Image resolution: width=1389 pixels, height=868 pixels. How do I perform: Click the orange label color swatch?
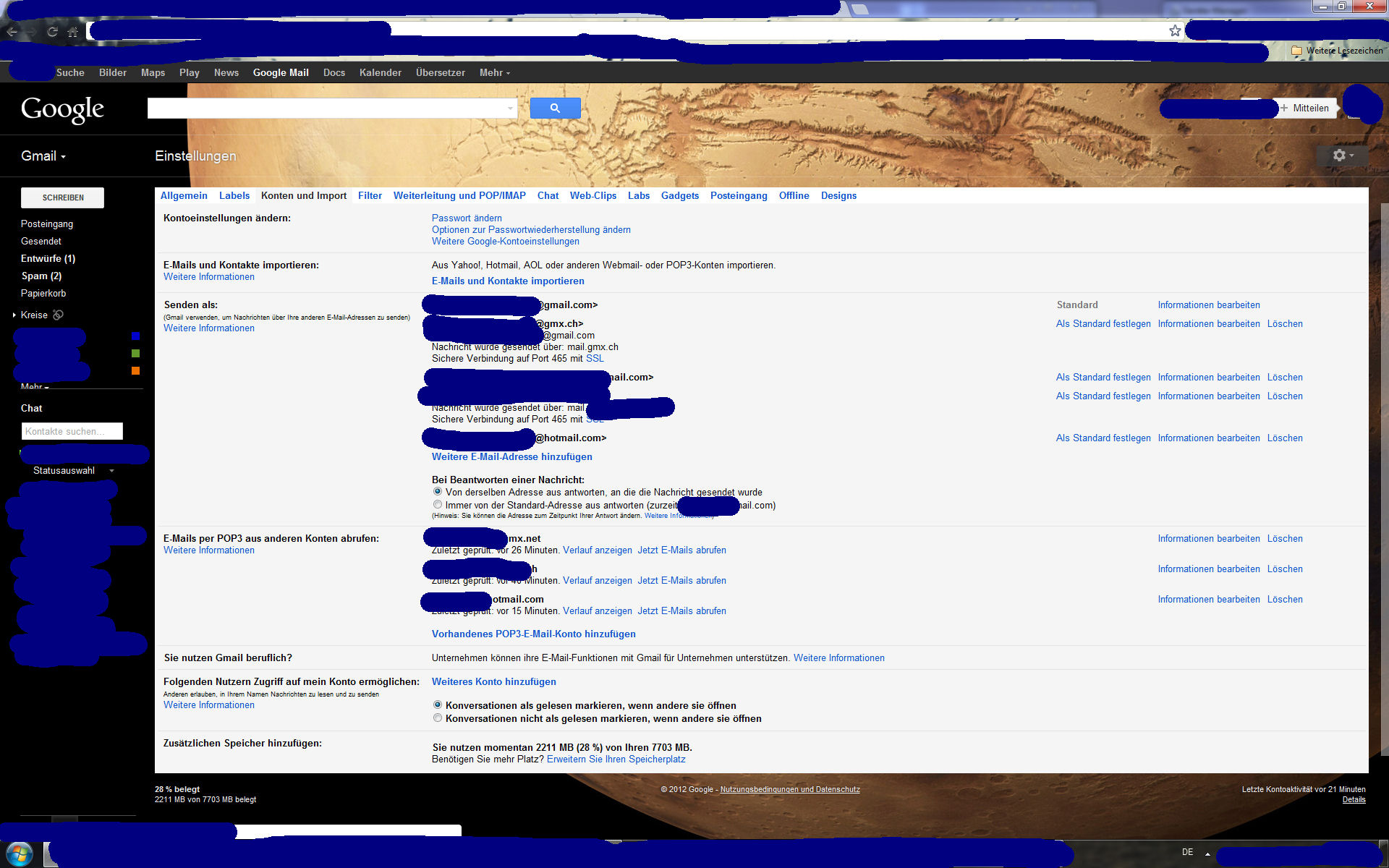(x=135, y=370)
